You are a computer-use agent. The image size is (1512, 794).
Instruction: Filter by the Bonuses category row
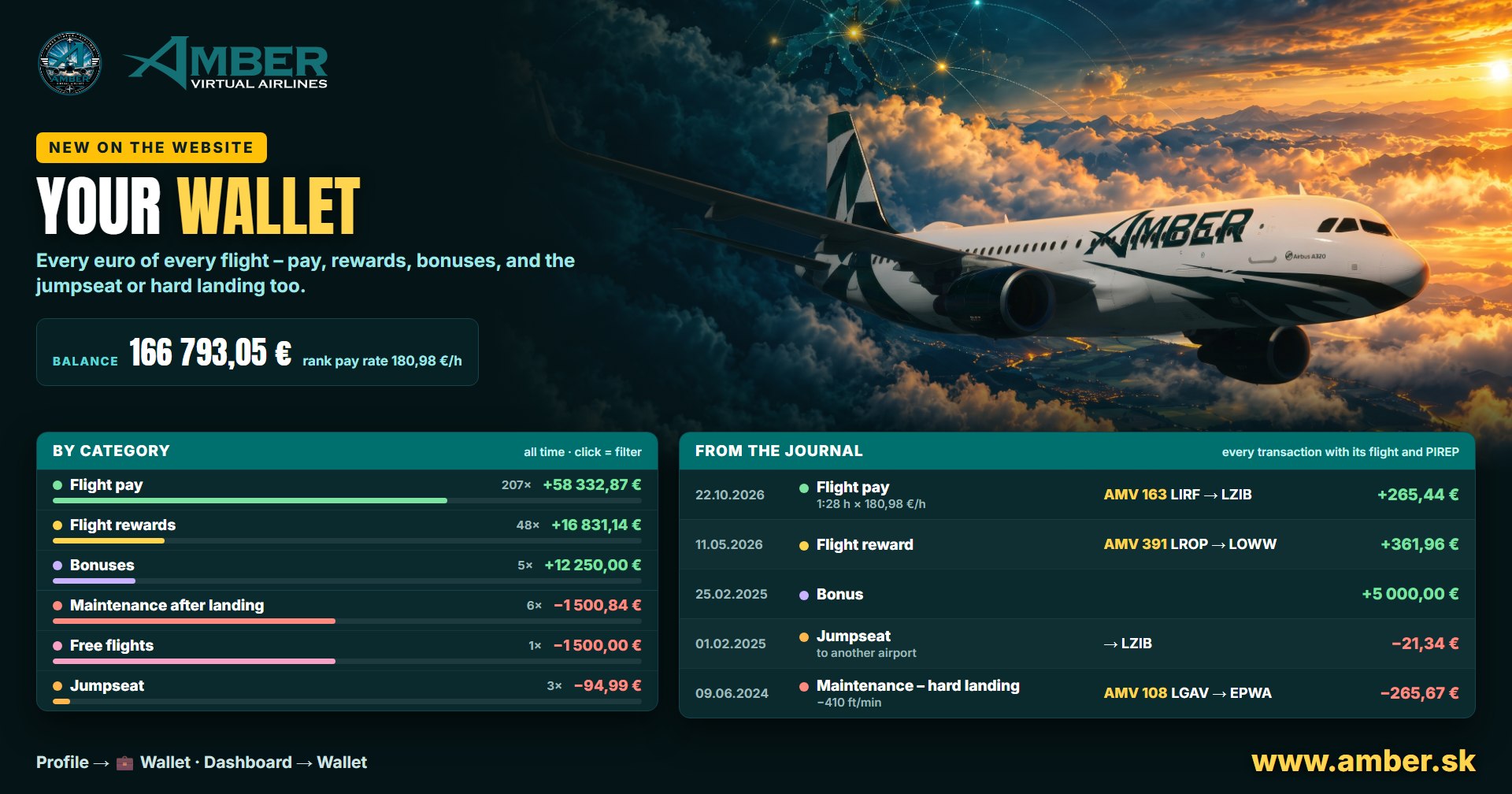pyautogui.click(x=347, y=570)
